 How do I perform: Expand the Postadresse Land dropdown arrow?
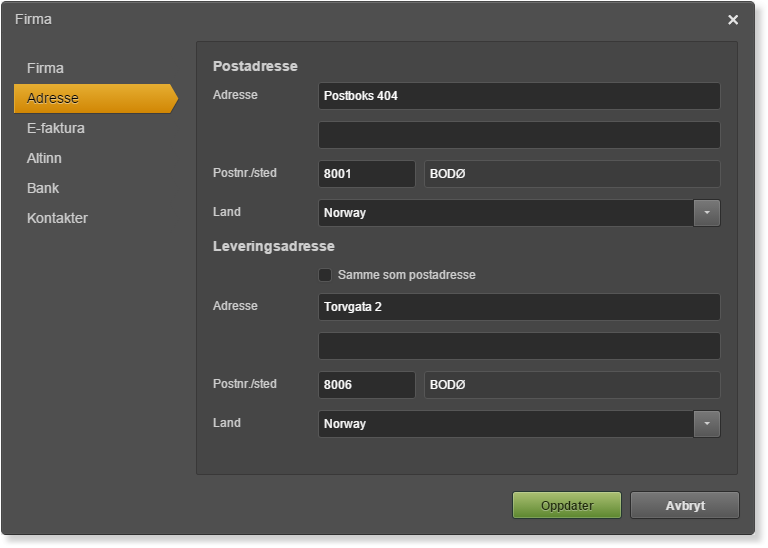point(707,213)
